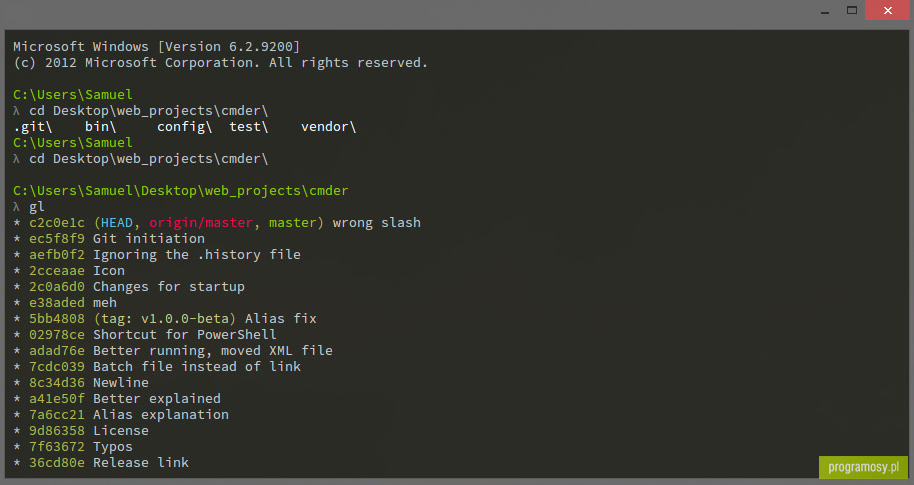Click commit hash 5bb4808
The height and width of the screenshot is (485, 914).
[57, 319]
